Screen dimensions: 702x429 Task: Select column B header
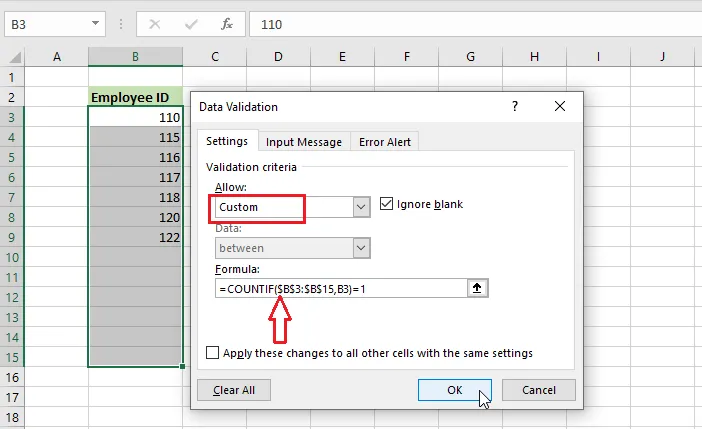(135, 57)
